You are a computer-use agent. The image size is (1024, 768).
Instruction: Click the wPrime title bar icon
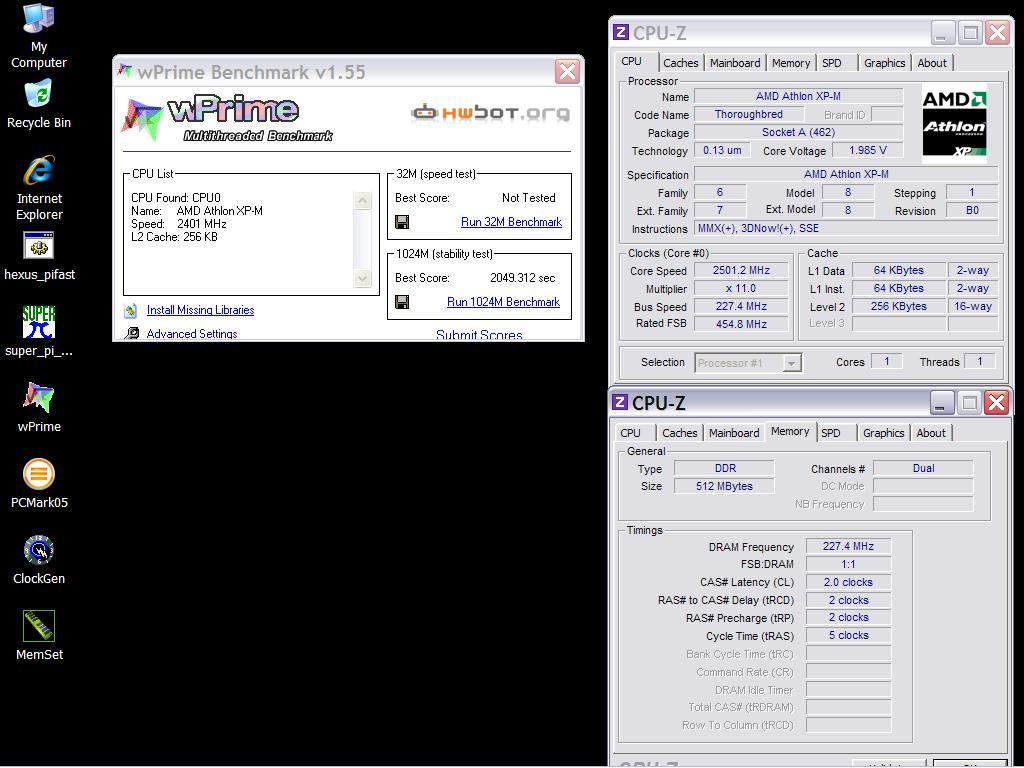[124, 71]
